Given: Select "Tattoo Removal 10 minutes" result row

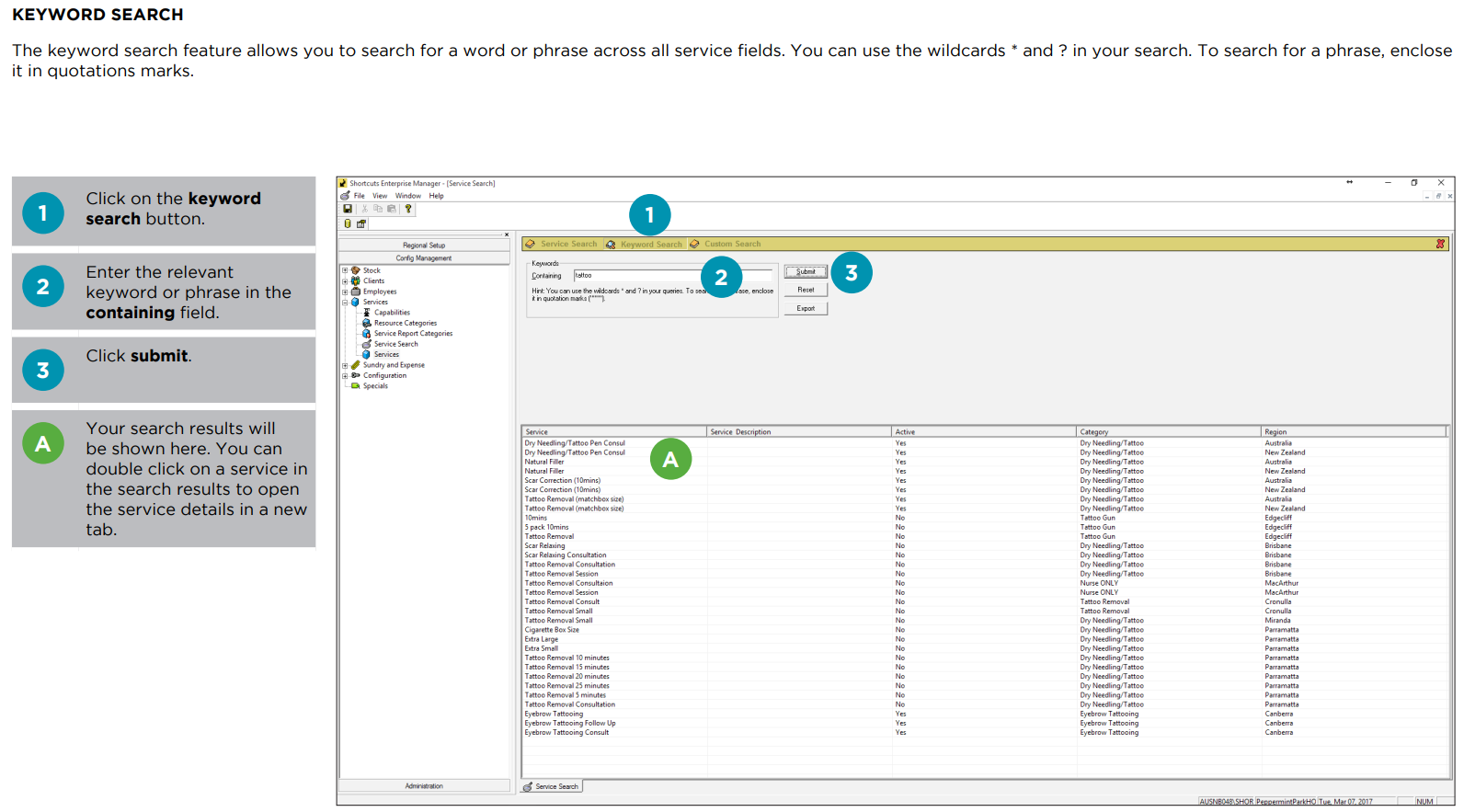Looking at the screenshot, I should 985,658.
